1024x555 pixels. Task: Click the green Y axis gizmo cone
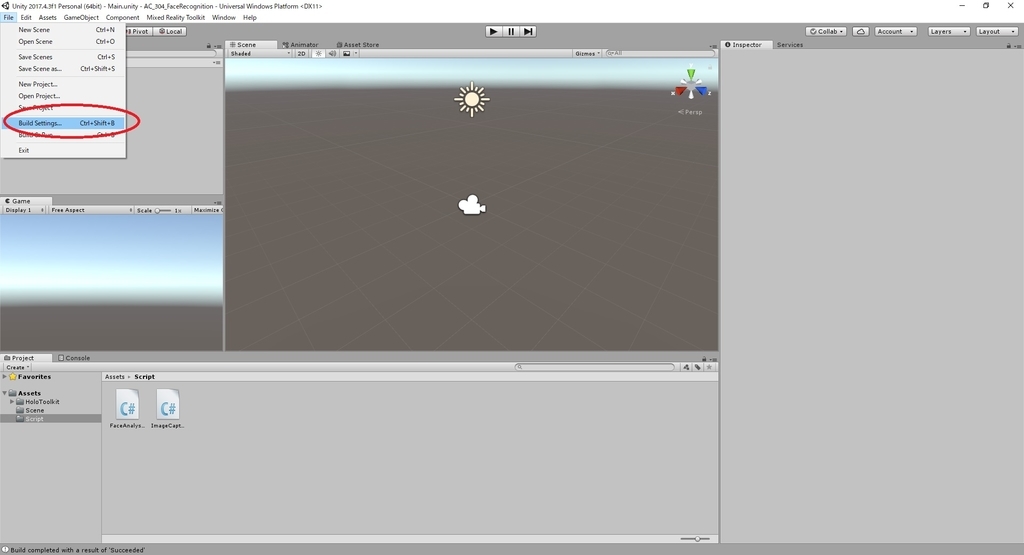pyautogui.click(x=691, y=74)
